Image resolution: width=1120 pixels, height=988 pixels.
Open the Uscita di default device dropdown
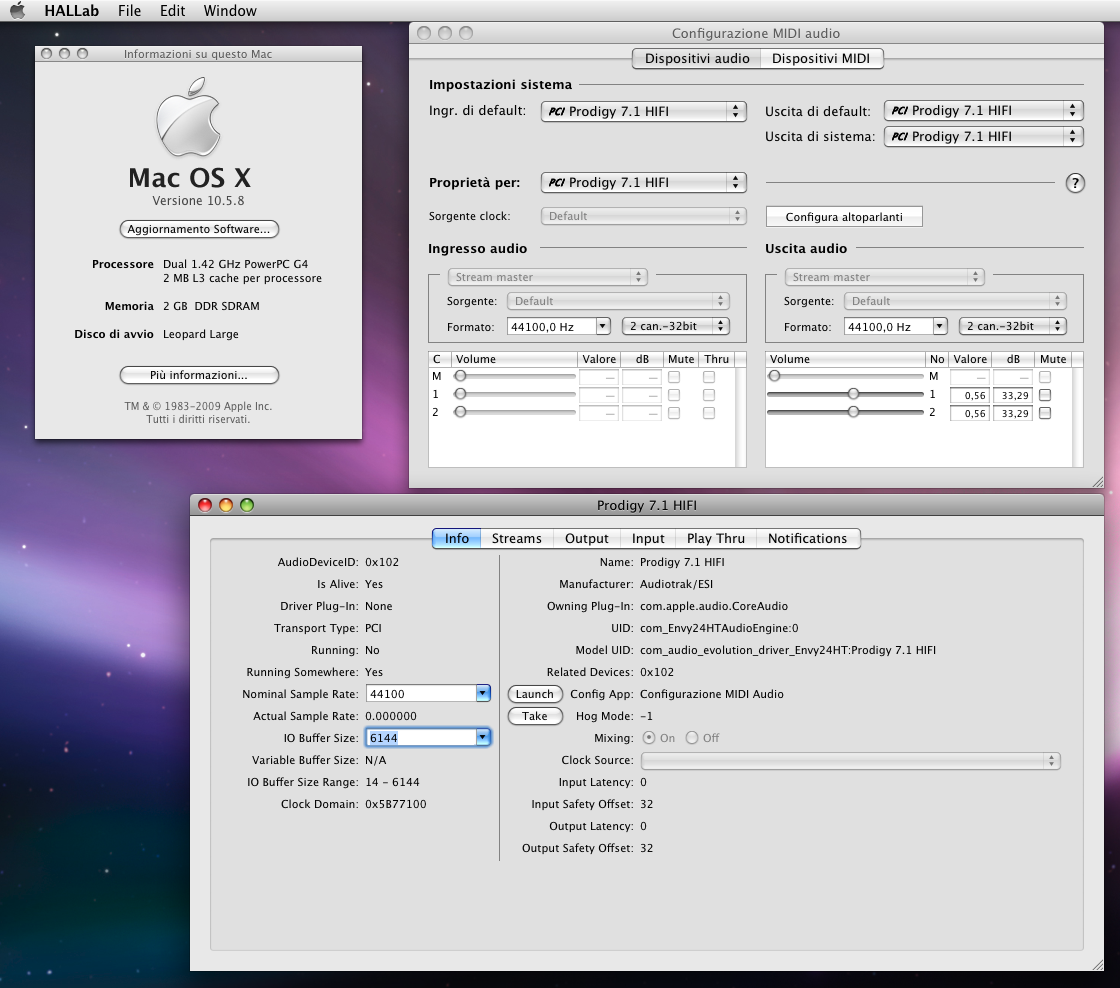click(x=984, y=111)
